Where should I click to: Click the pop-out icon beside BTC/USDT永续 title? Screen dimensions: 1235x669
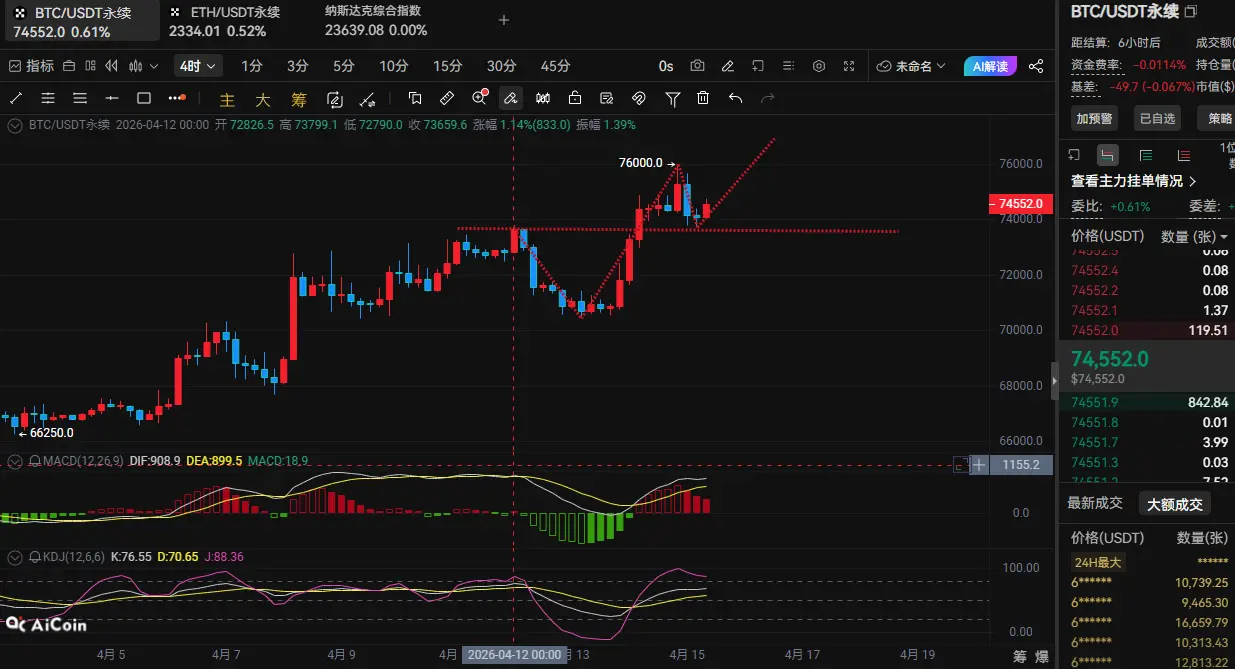pos(1190,12)
